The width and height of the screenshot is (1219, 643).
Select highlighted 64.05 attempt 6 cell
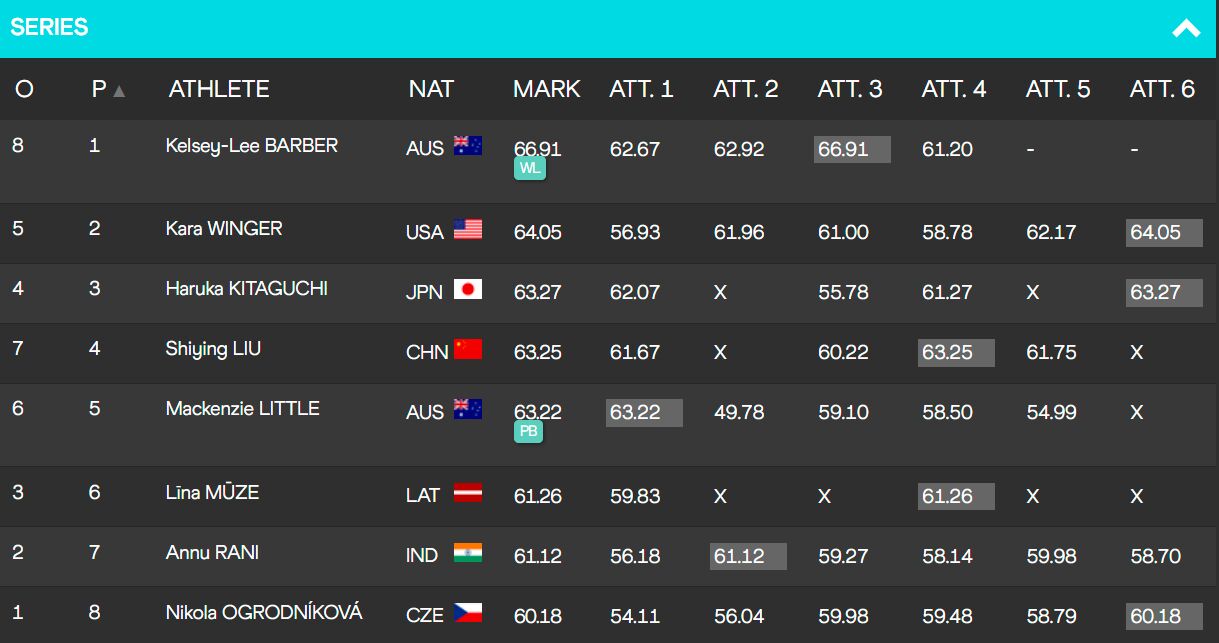[1164, 233]
